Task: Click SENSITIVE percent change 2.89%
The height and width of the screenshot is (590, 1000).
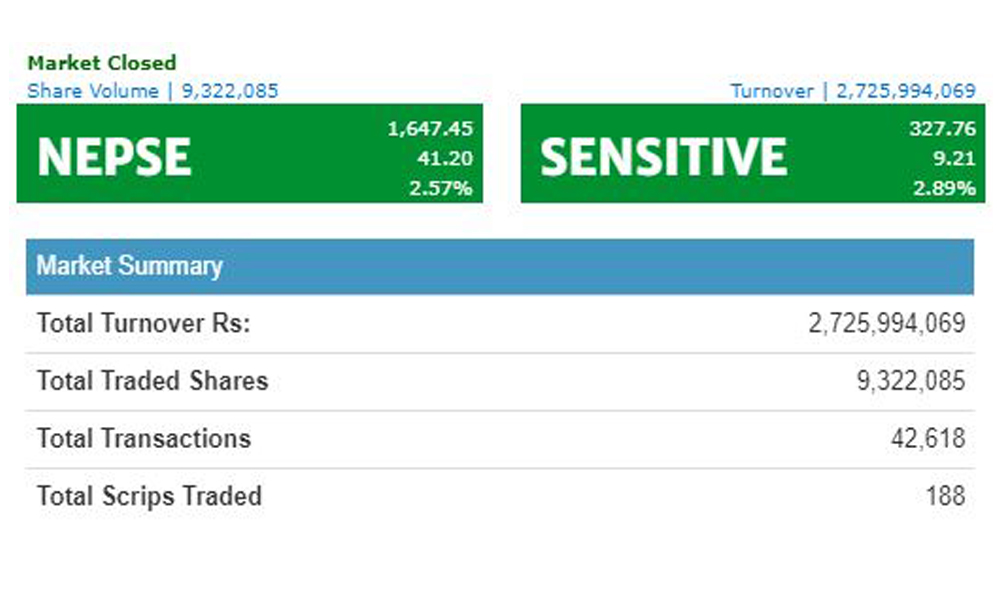Action: [x=944, y=188]
